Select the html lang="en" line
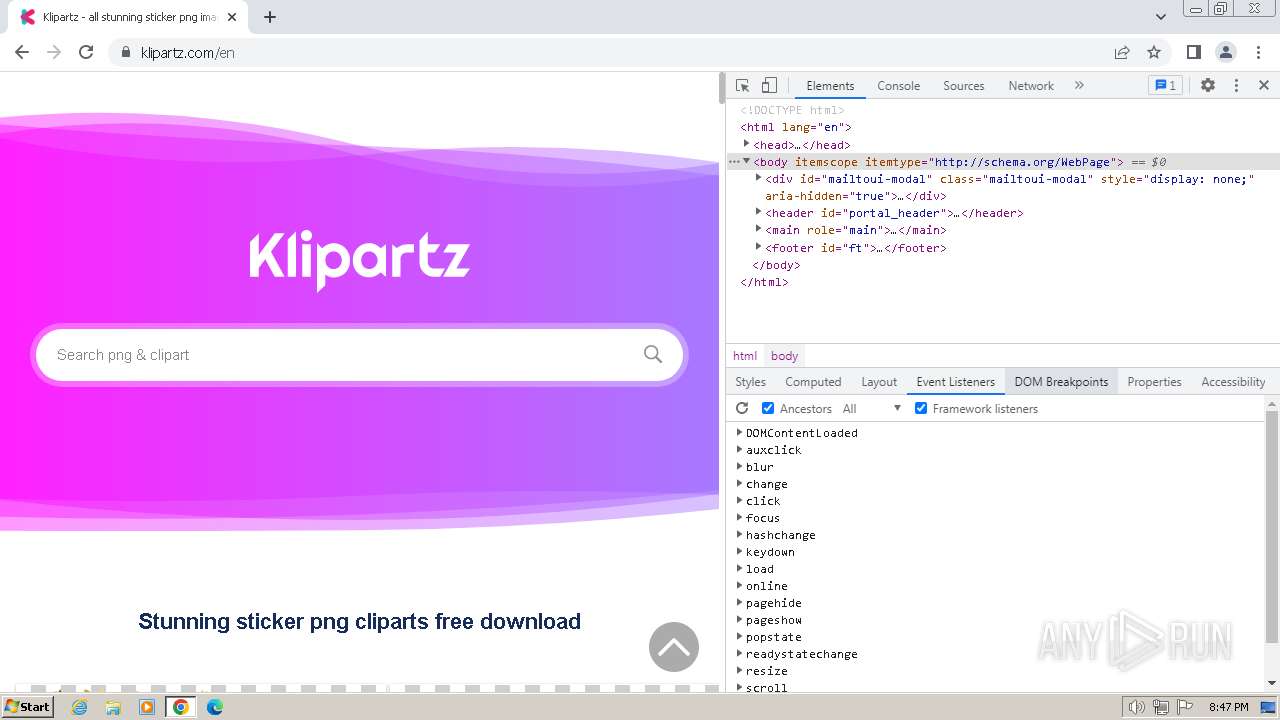The image size is (1280, 720). tap(796, 127)
